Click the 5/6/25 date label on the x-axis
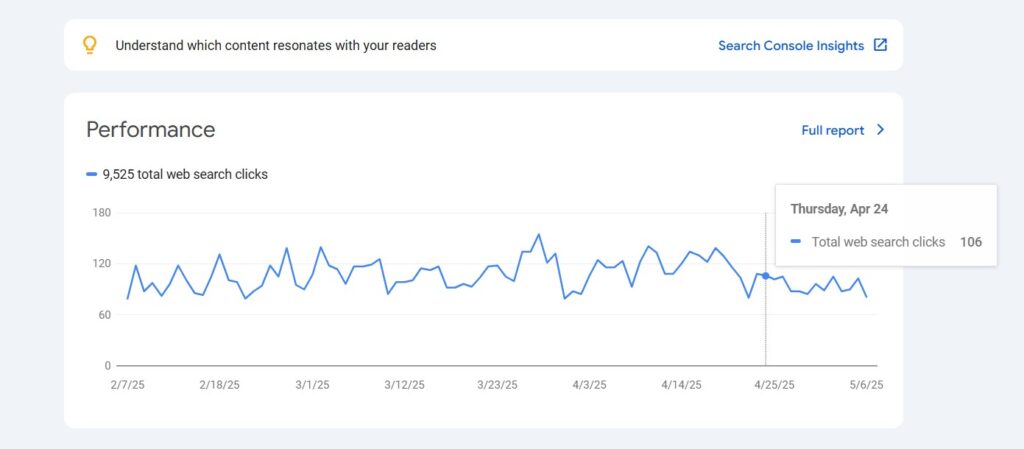The width and height of the screenshot is (1024, 449). click(x=866, y=385)
